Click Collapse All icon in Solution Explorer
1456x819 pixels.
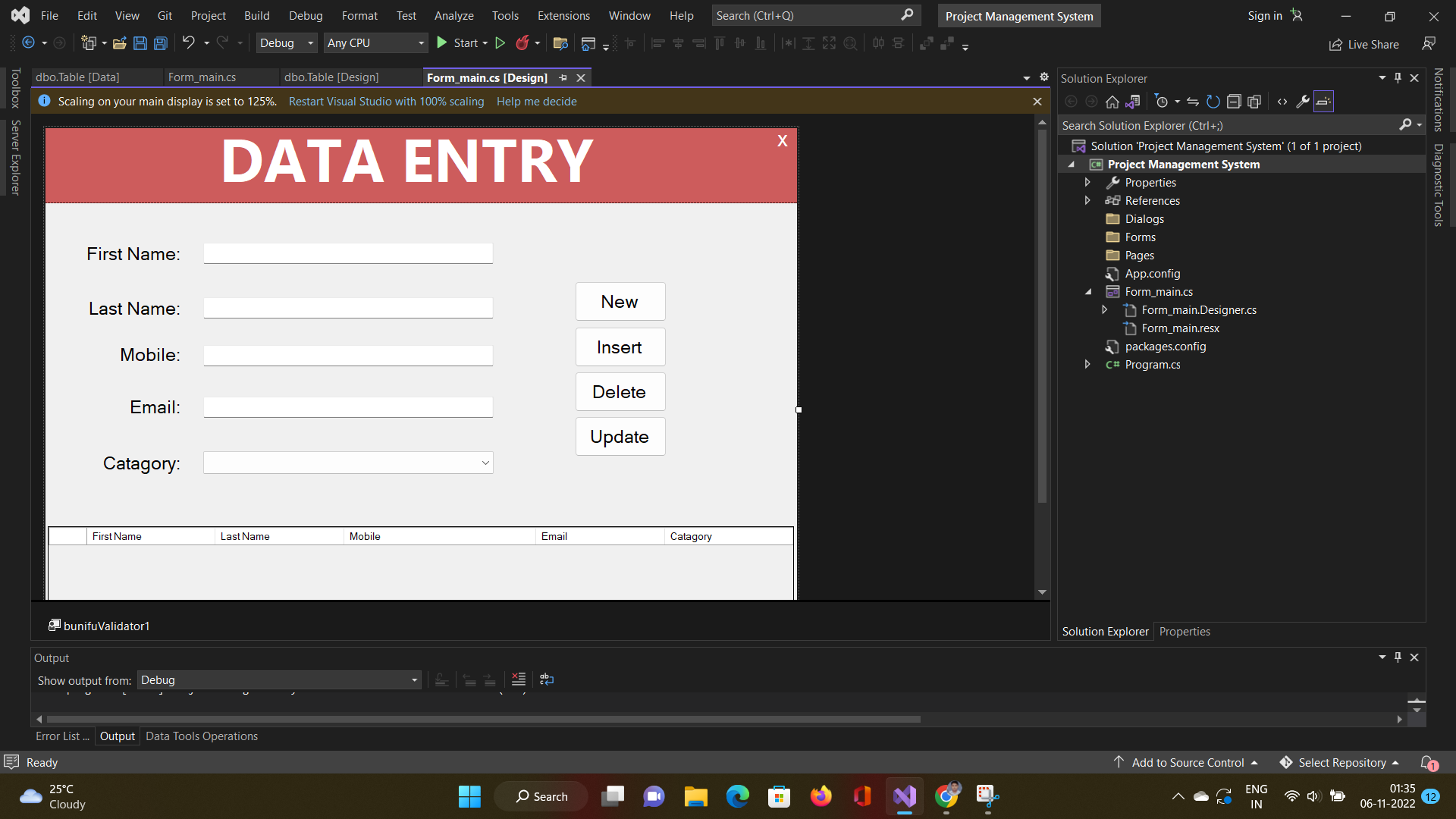pos(1234,102)
